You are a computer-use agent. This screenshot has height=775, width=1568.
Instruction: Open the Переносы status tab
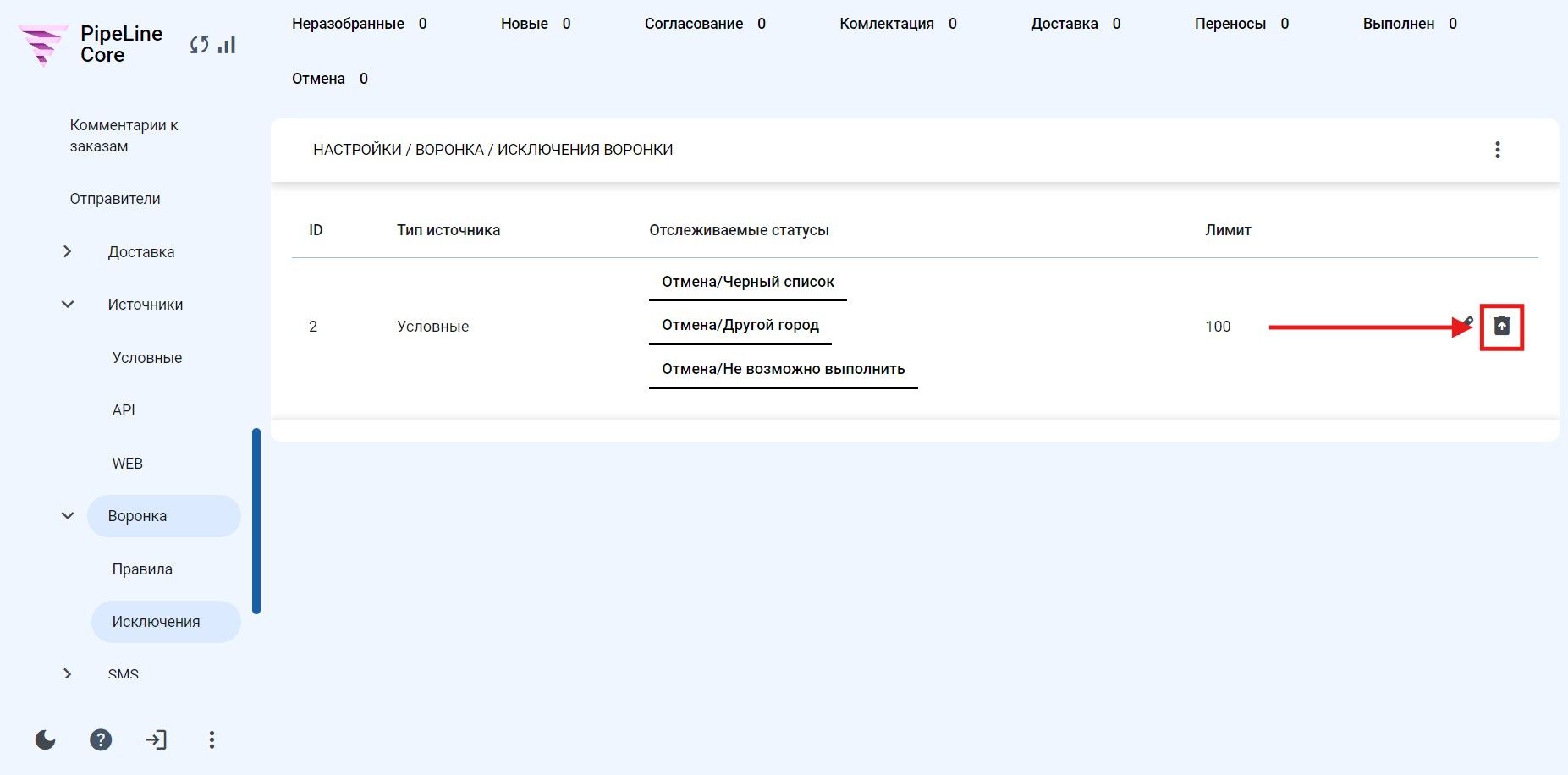(x=1241, y=24)
